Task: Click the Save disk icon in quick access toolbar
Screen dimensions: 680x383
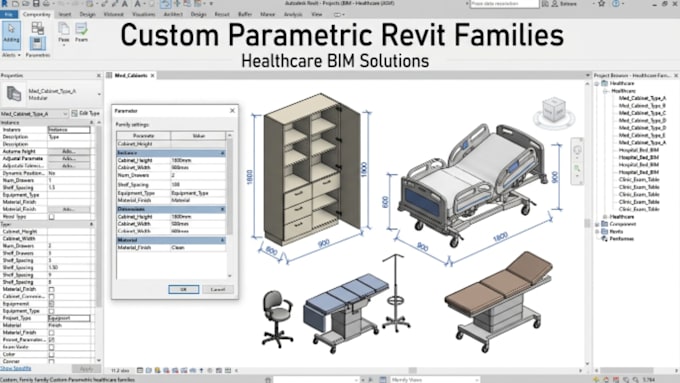Action: click(x=36, y=3)
